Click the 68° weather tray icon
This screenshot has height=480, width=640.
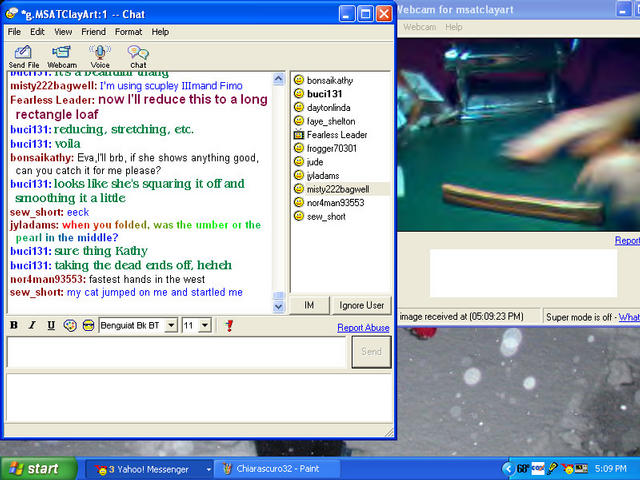point(523,469)
